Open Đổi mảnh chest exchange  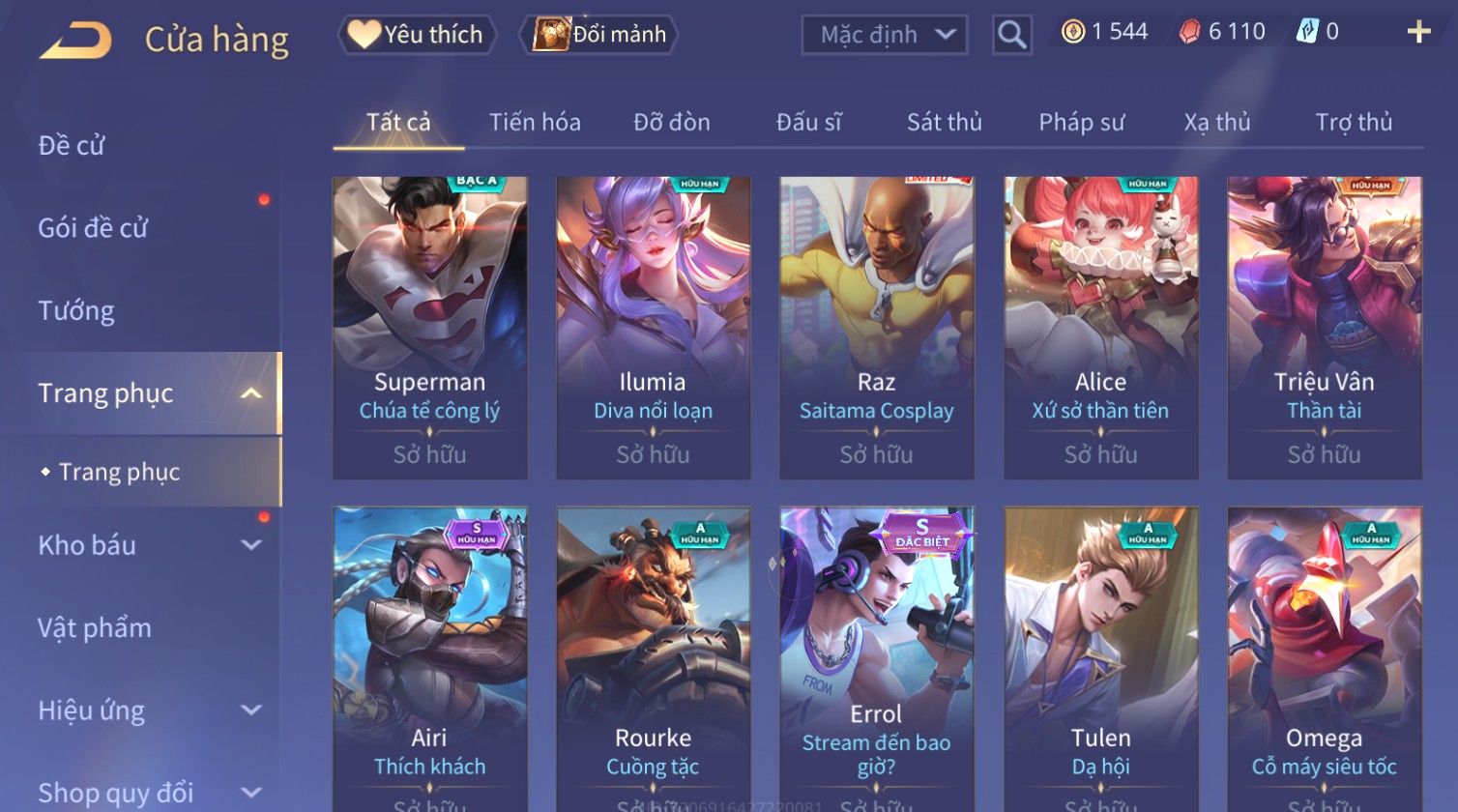point(599,35)
